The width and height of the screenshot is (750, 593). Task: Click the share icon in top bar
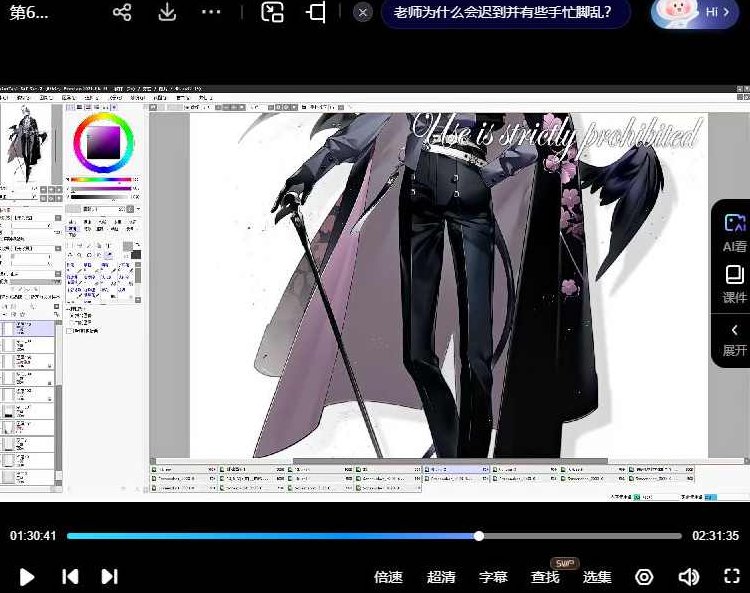click(122, 12)
